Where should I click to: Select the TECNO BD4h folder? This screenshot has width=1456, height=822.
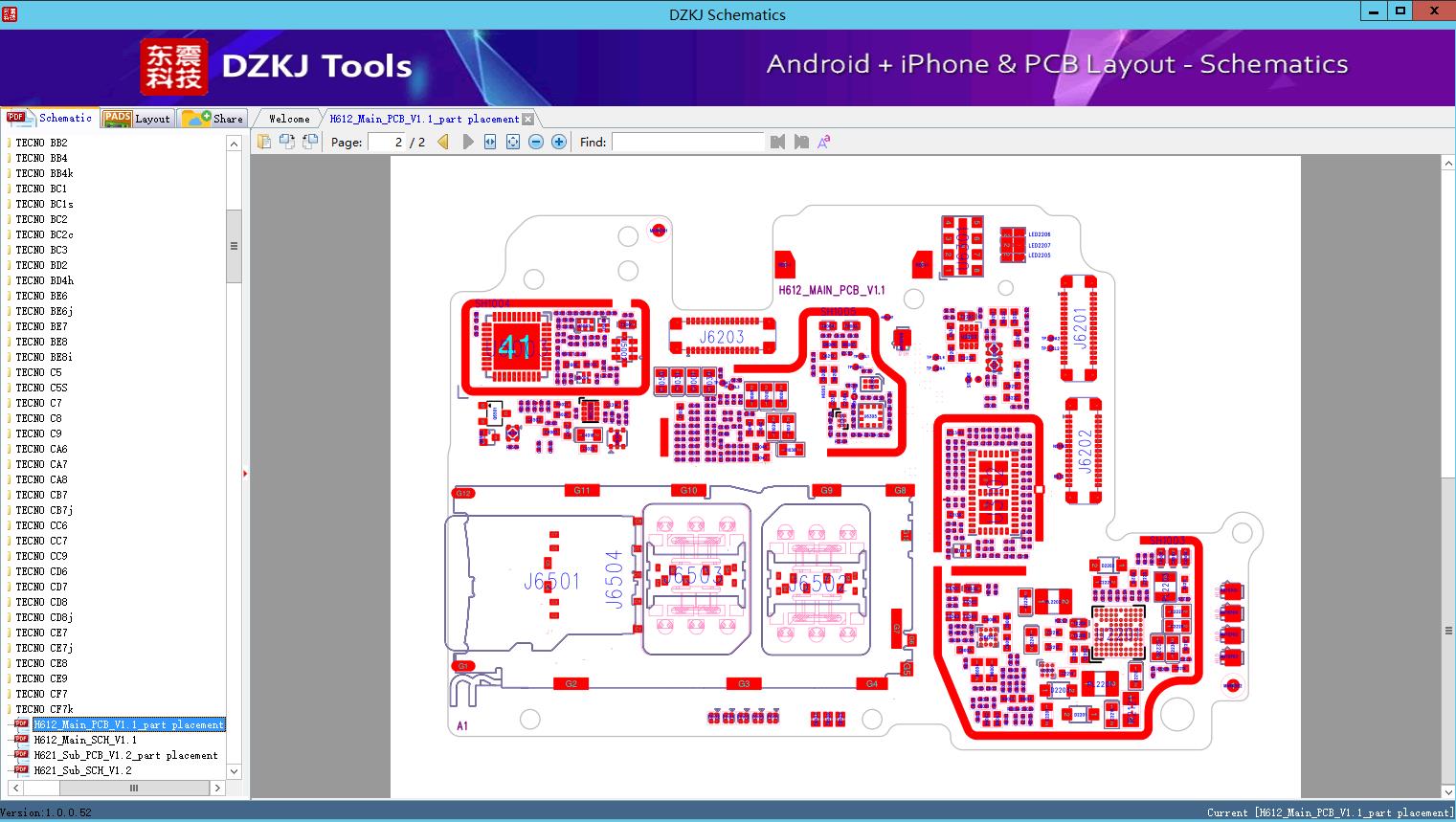(44, 280)
